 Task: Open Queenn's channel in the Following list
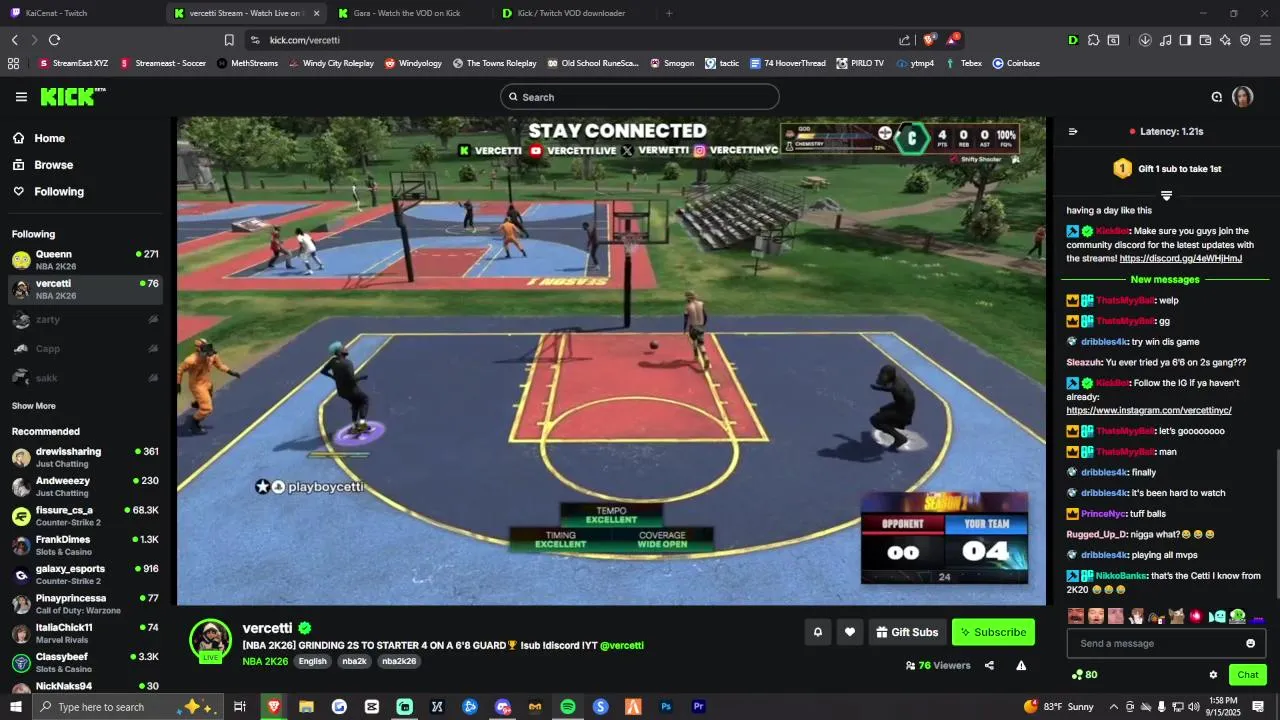[85, 260]
